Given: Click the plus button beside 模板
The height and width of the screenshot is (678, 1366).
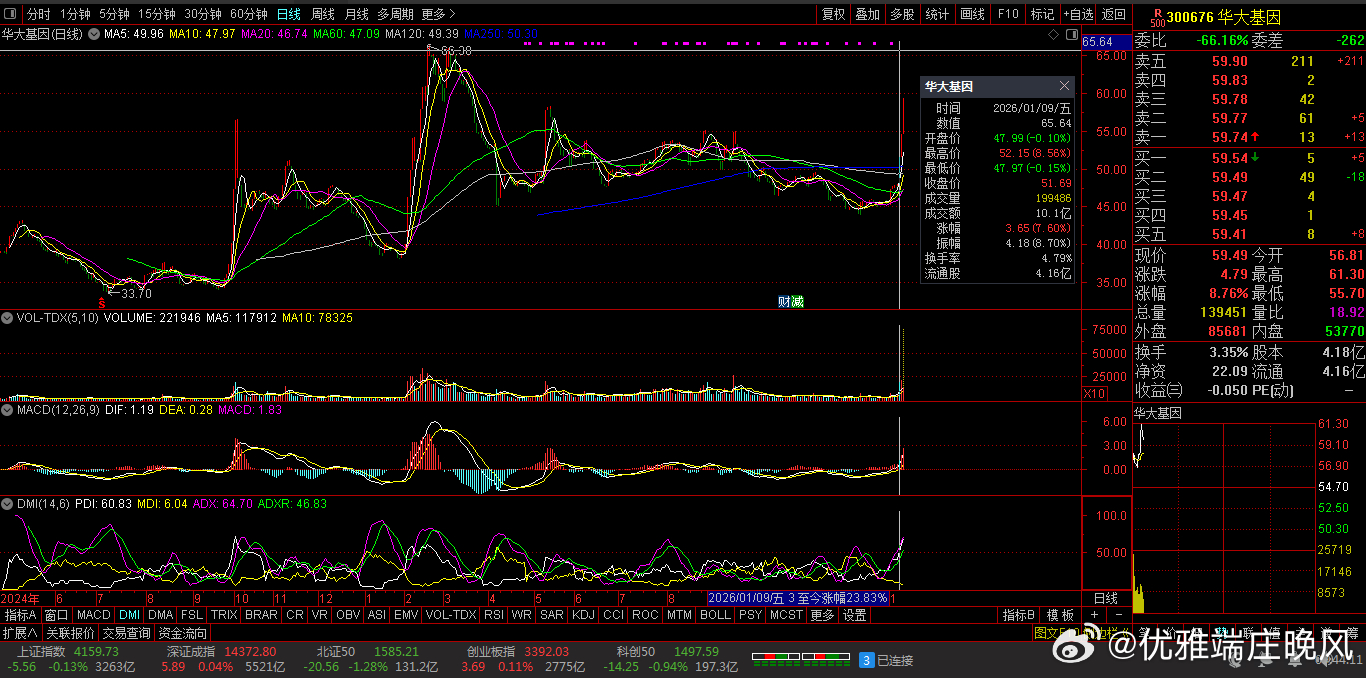Looking at the screenshot, I should pos(1095,615).
